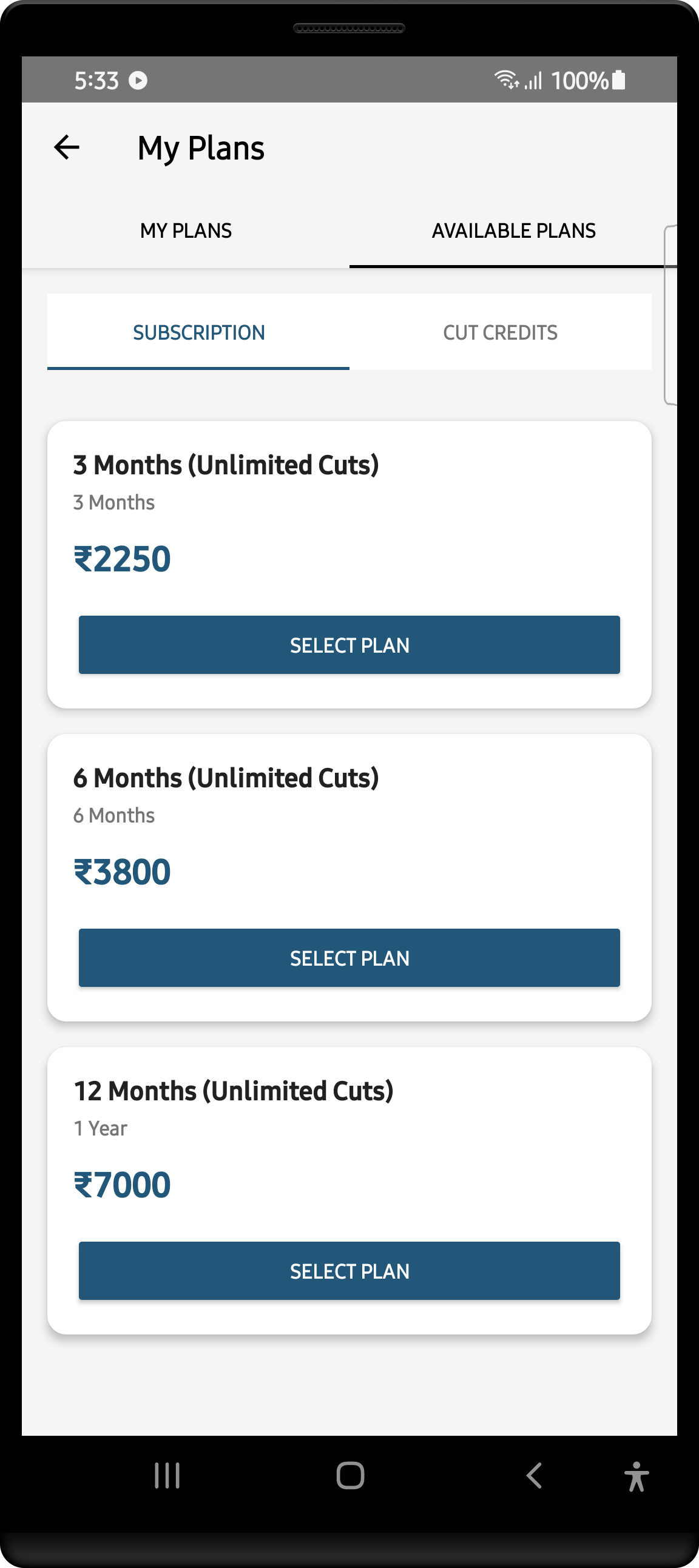Switch to the CUT CREDITS tab
Screen dimensions: 699x1568
point(501,332)
